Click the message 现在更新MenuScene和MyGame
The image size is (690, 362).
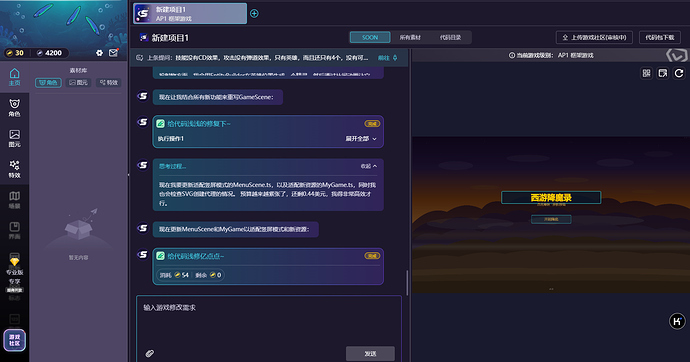(x=235, y=229)
